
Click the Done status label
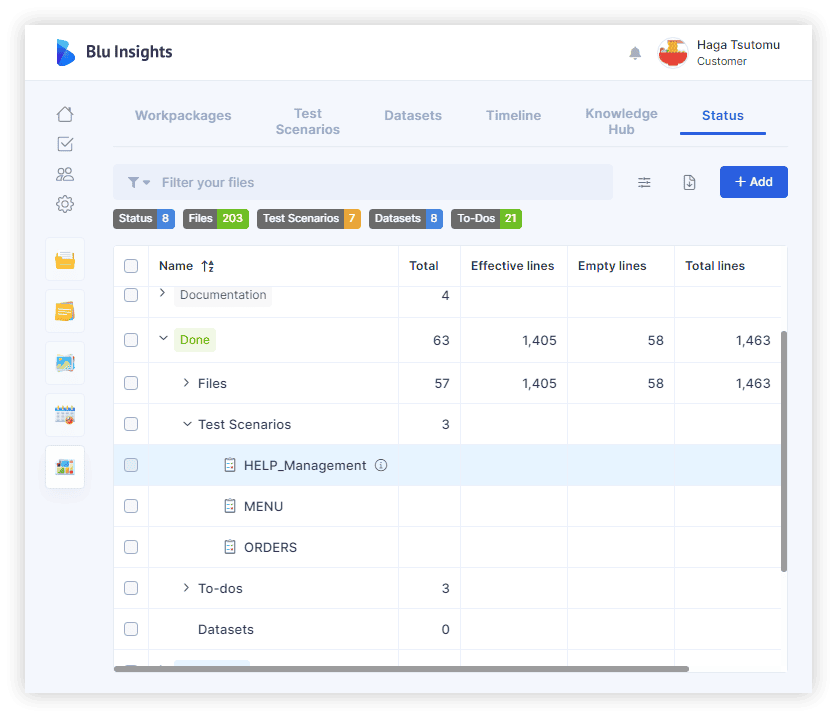click(x=195, y=340)
